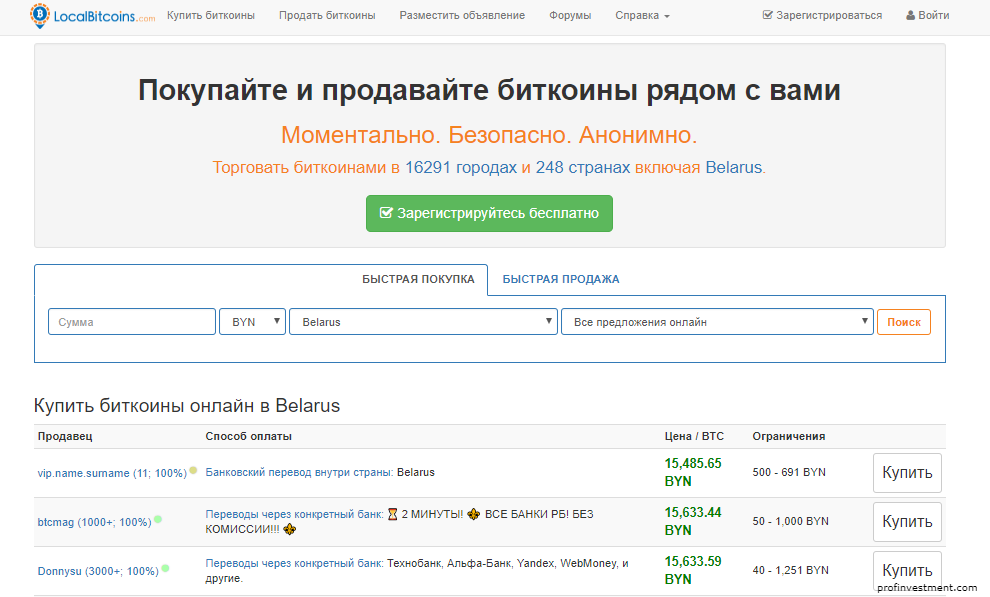Screen dimensions: 990x597
Task: Open the Belarus country selector
Action: 423,322
